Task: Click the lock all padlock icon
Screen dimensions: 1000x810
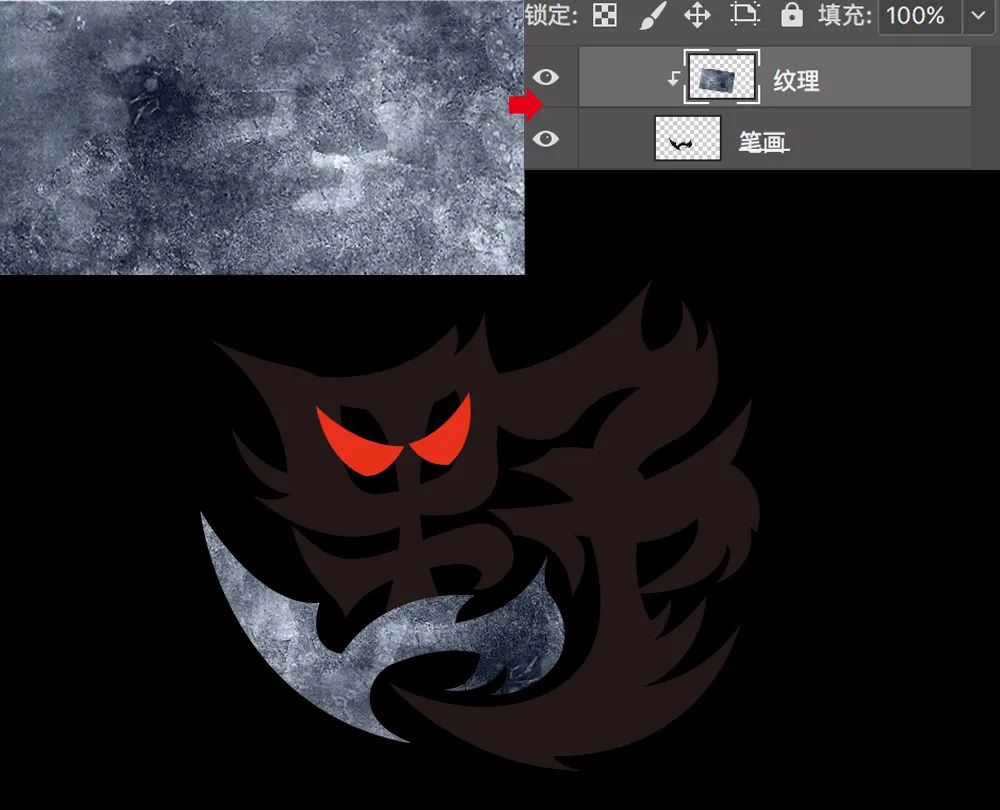Action: tap(791, 15)
